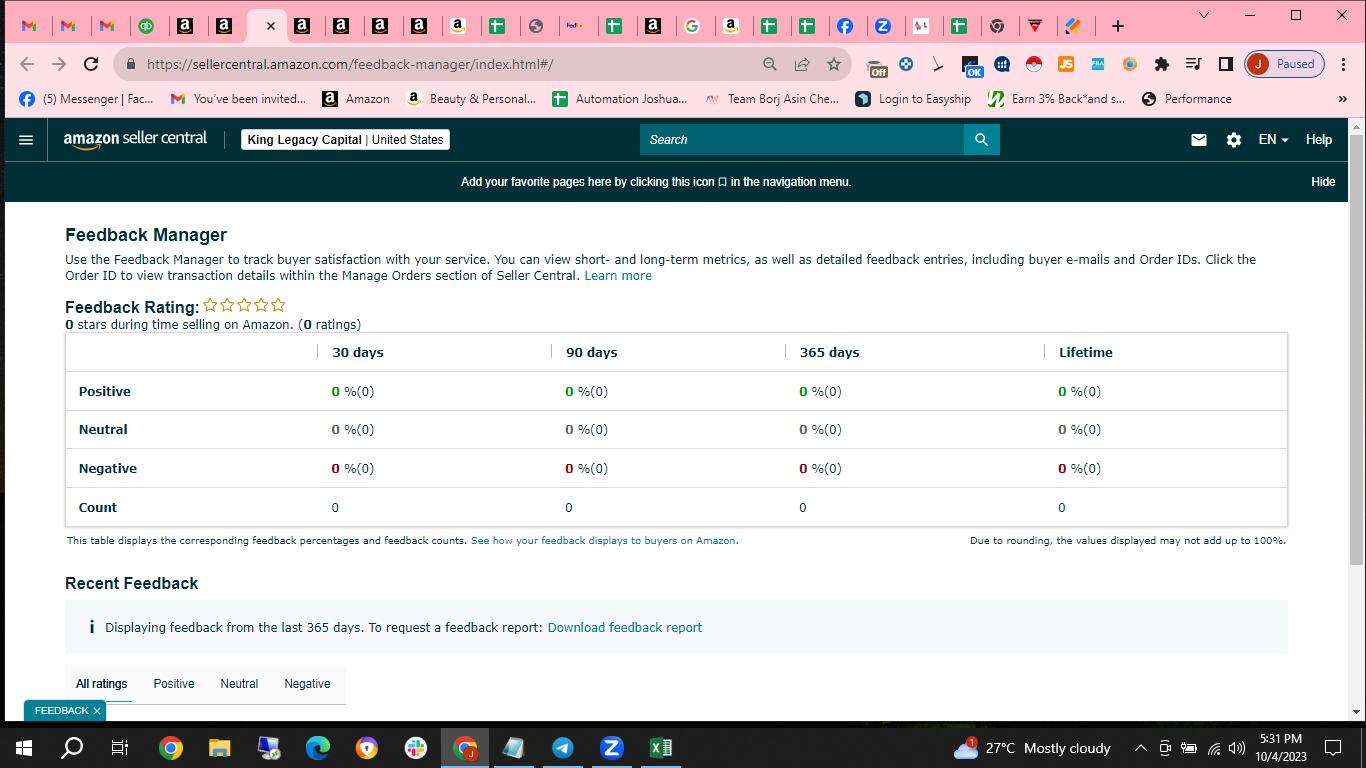
Task: Open the Windows notification center
Action: 1332,747
